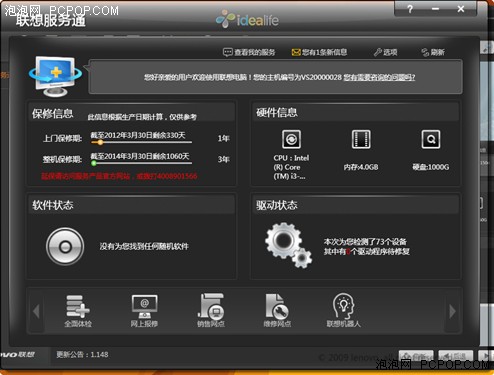This screenshot has height=375, width=494.
Task: Minimize the 联想服务通 window
Action: click(x=435, y=9)
